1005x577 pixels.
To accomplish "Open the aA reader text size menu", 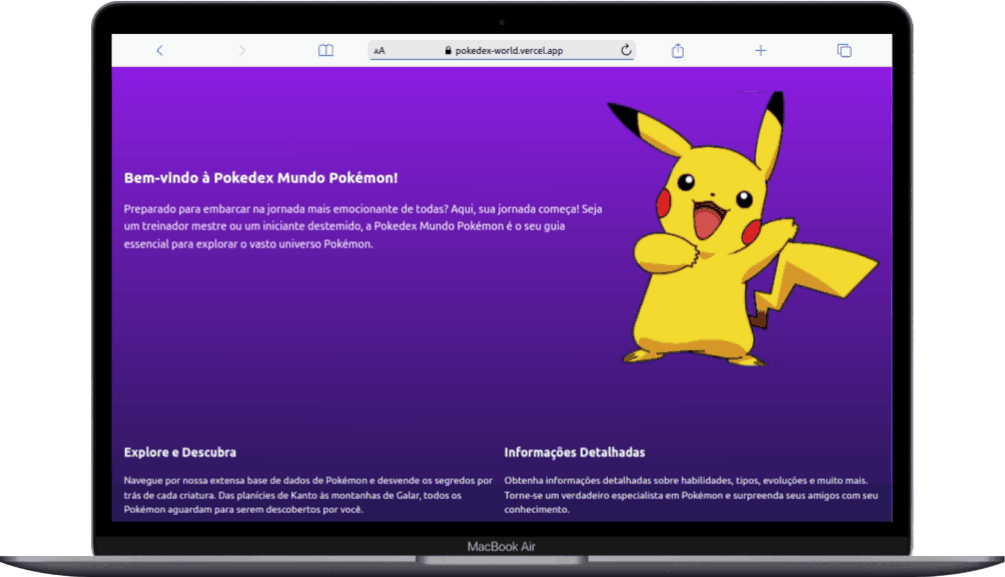I will (380, 51).
